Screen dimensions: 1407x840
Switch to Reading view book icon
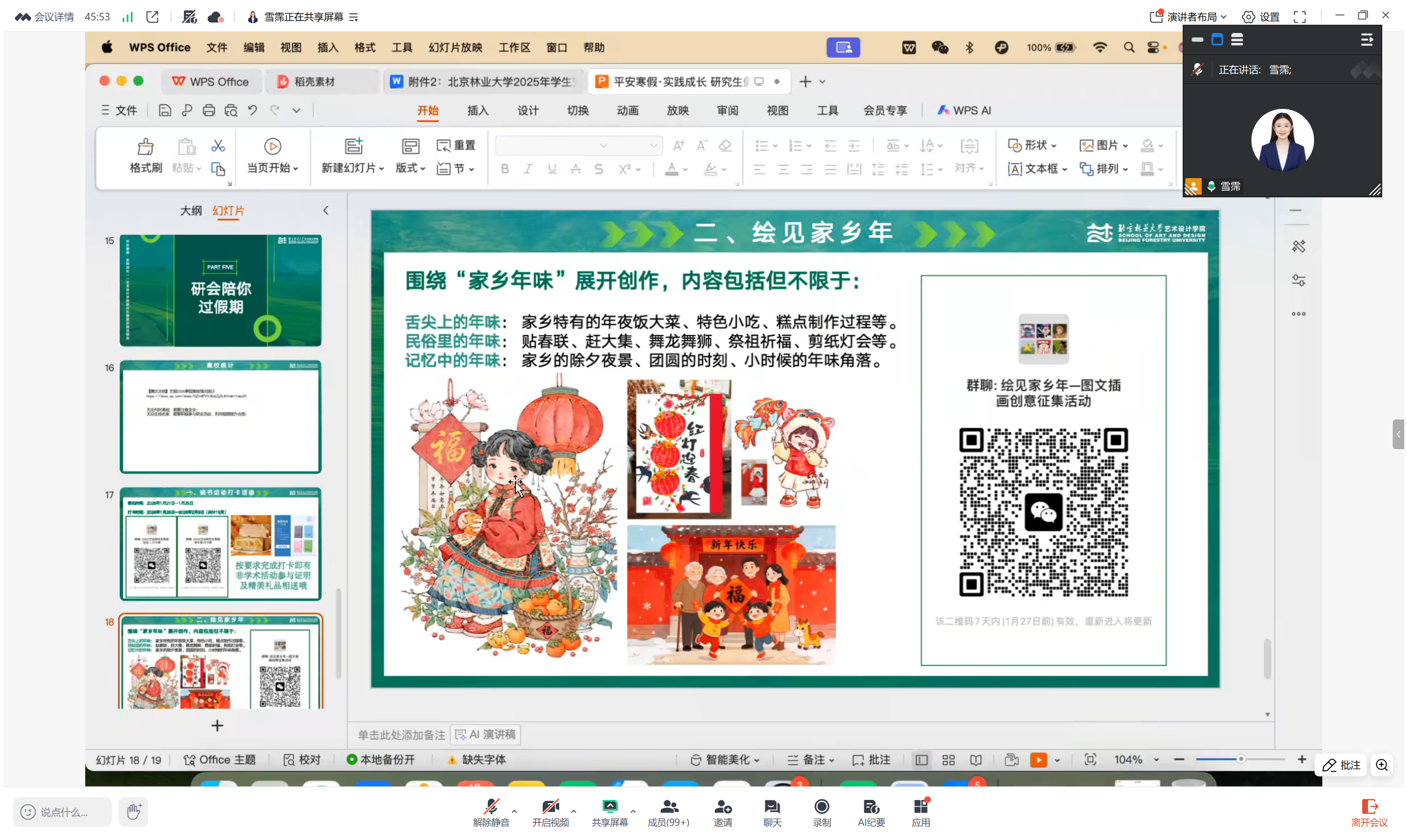(x=976, y=760)
